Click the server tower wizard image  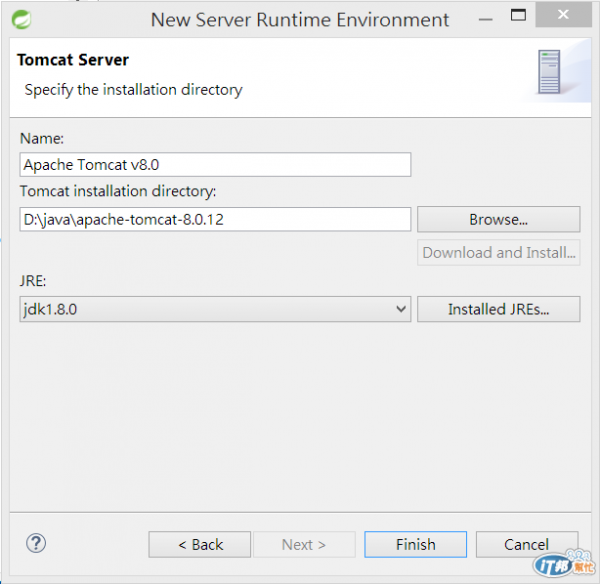coord(549,72)
